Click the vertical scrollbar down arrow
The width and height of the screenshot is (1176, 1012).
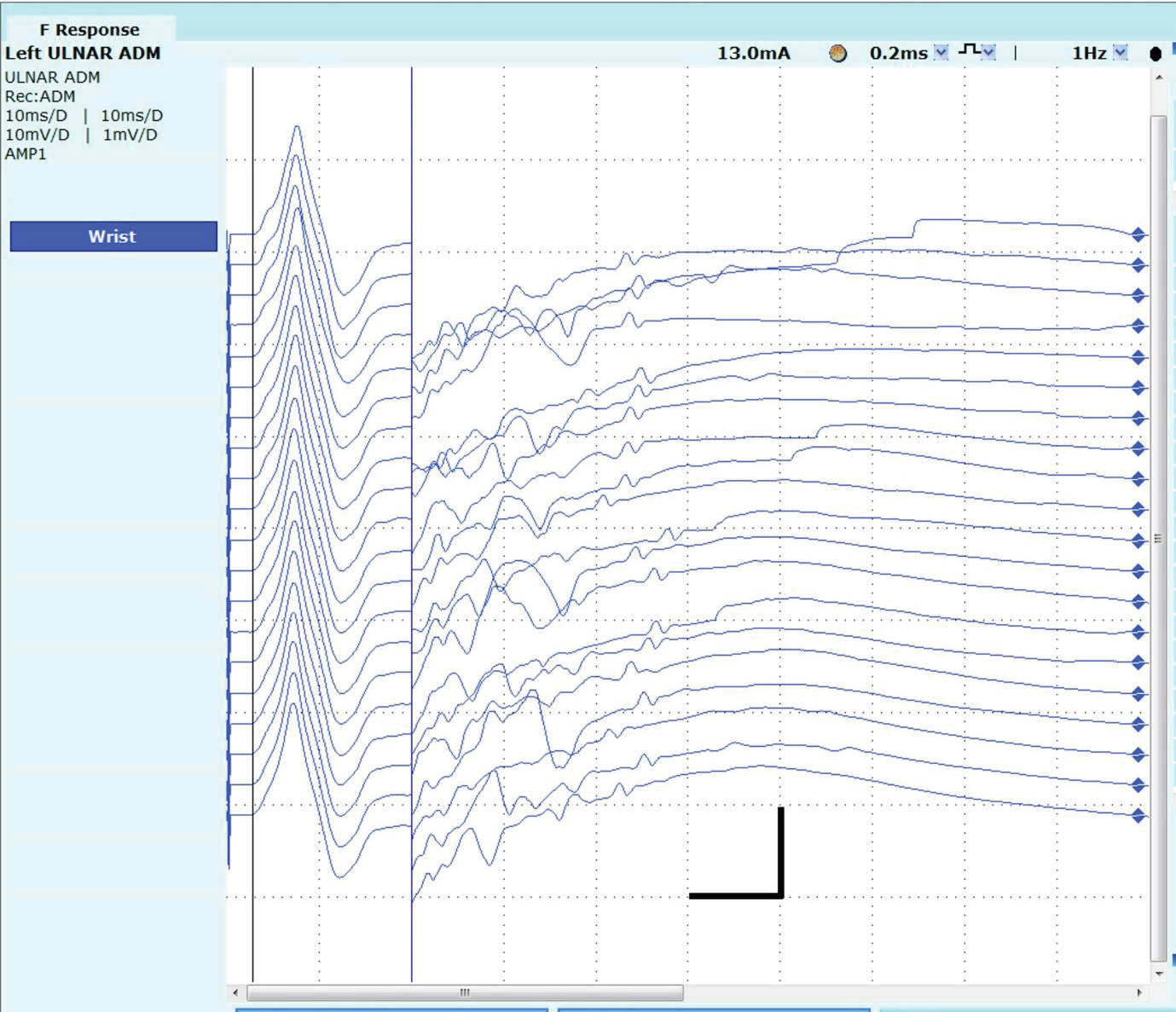[1158, 974]
